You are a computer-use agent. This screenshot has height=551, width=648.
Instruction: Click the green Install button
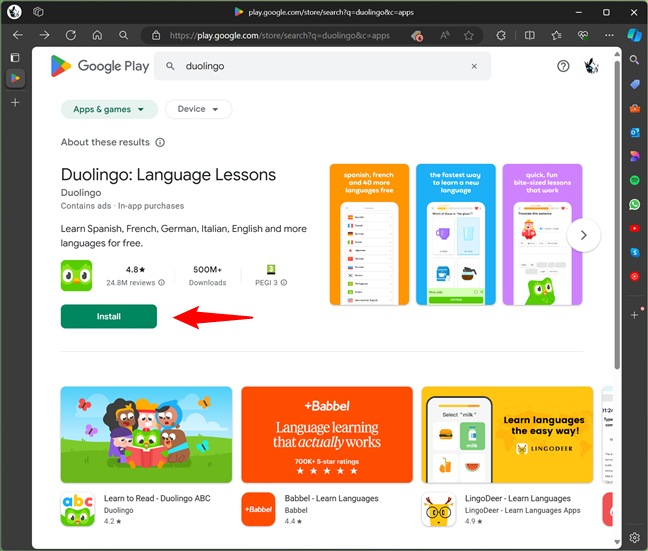pos(109,316)
